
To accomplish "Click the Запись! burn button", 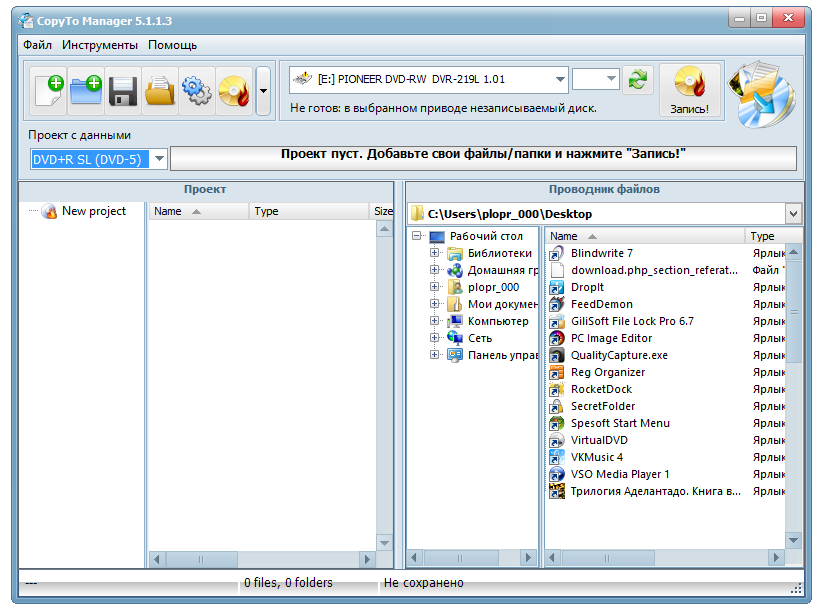I will click(x=689, y=90).
